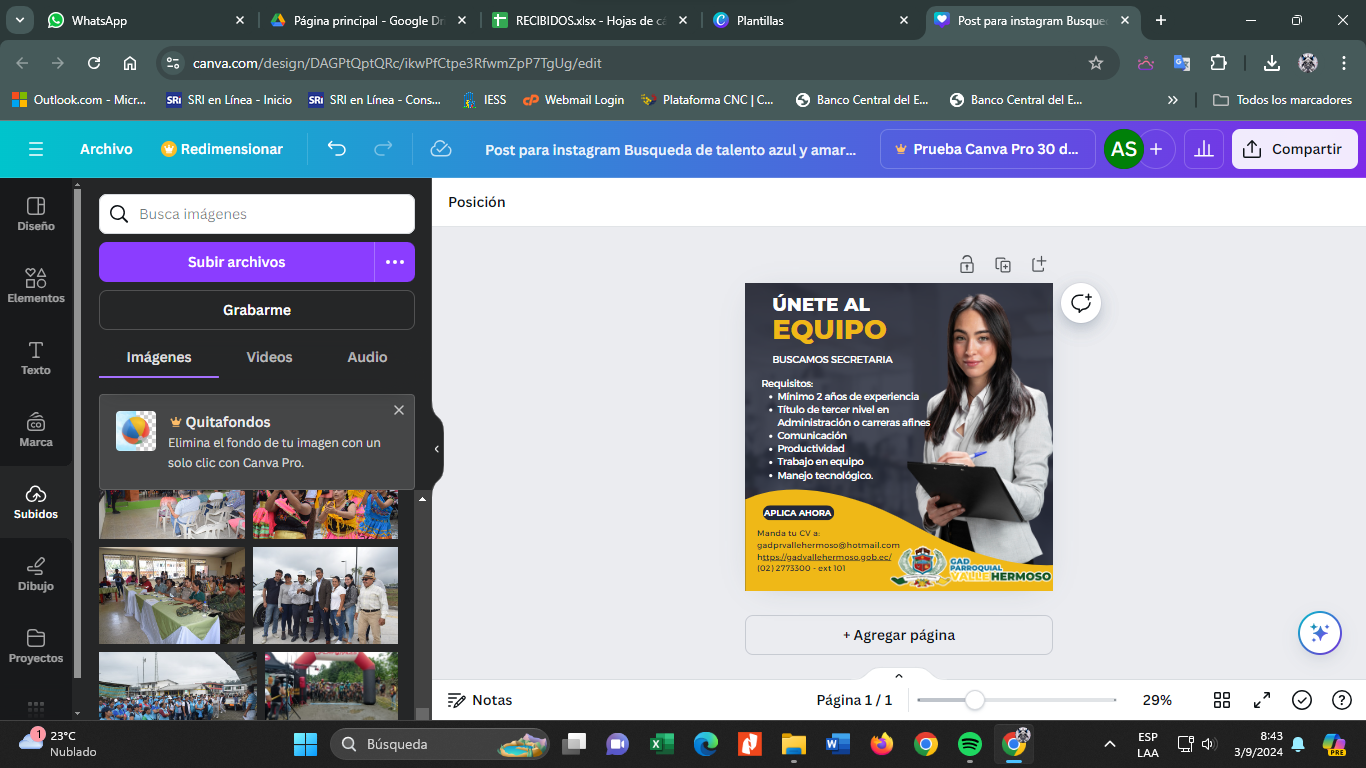Viewport: 1366px width, 768px height.
Task: Toggle fullscreen presentation mode
Action: point(1262,700)
